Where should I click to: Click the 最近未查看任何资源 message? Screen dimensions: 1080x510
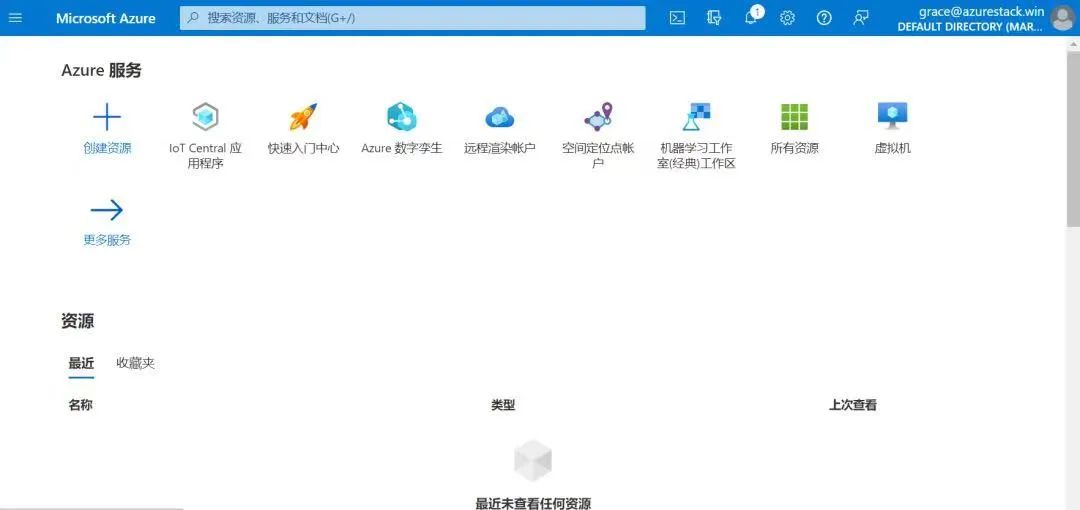pos(533,503)
